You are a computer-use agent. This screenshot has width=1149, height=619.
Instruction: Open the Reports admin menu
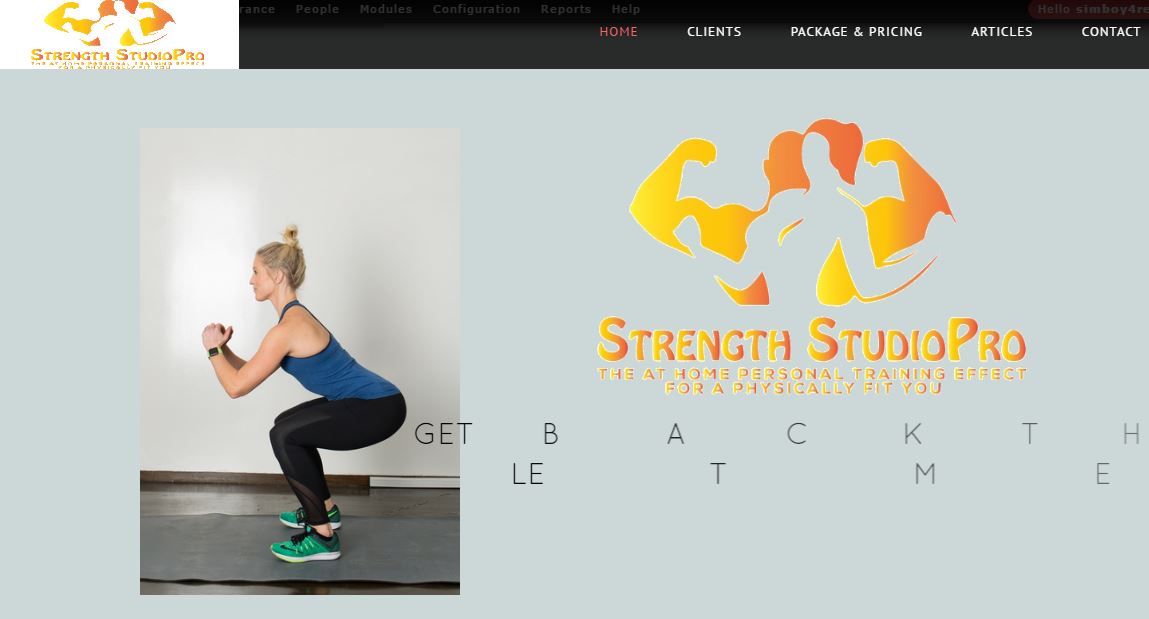click(566, 10)
